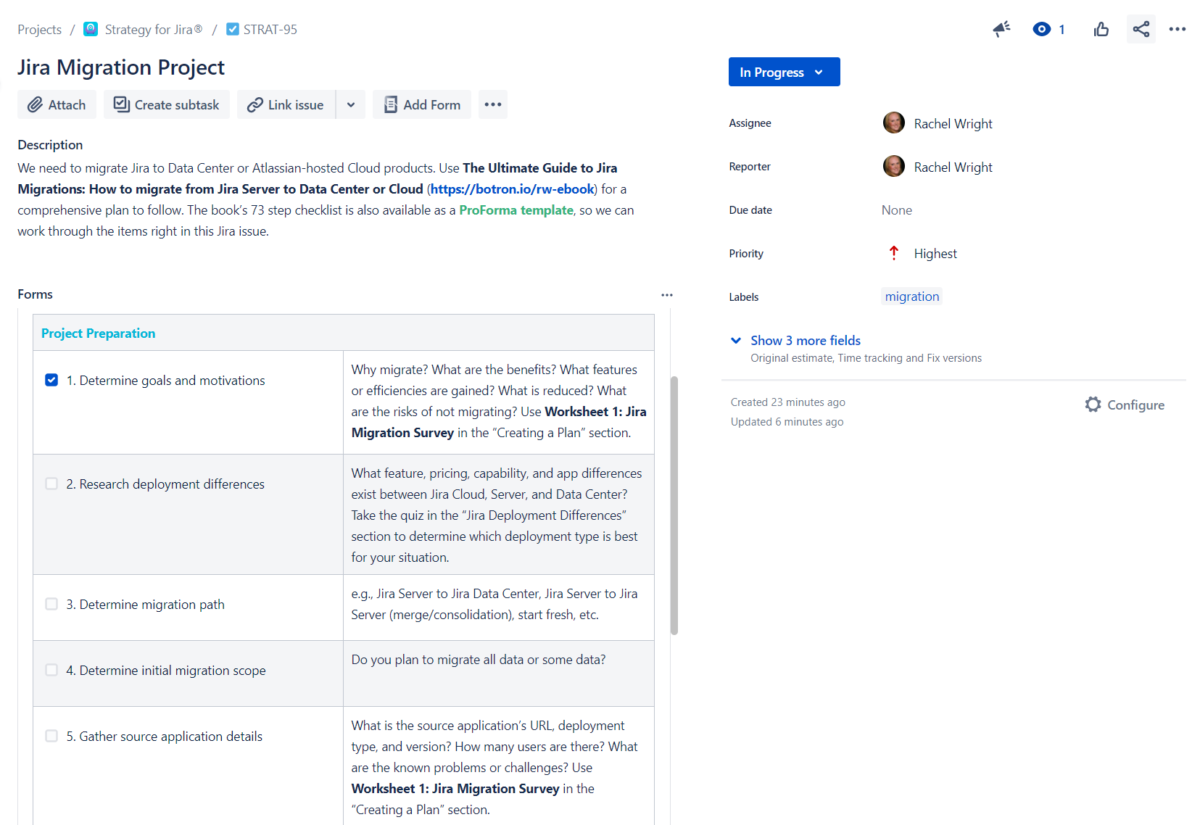Follow the botron.io/rw-ebook hyperlink

(513, 188)
